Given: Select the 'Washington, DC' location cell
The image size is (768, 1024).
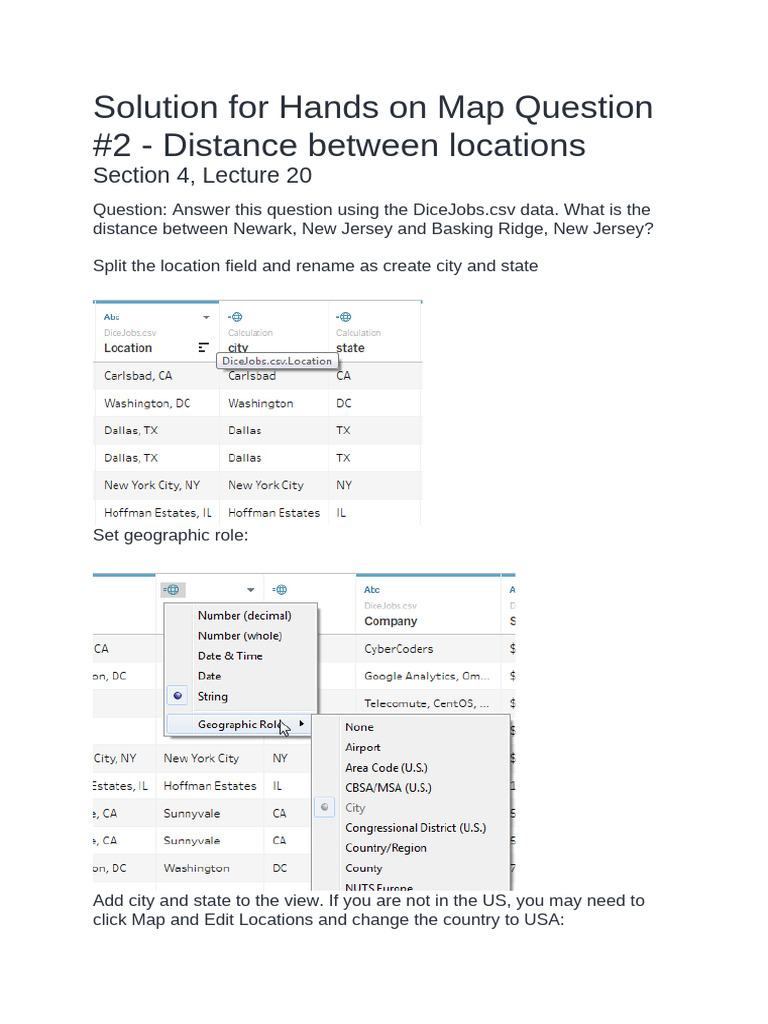Looking at the screenshot, I should coord(147,403).
